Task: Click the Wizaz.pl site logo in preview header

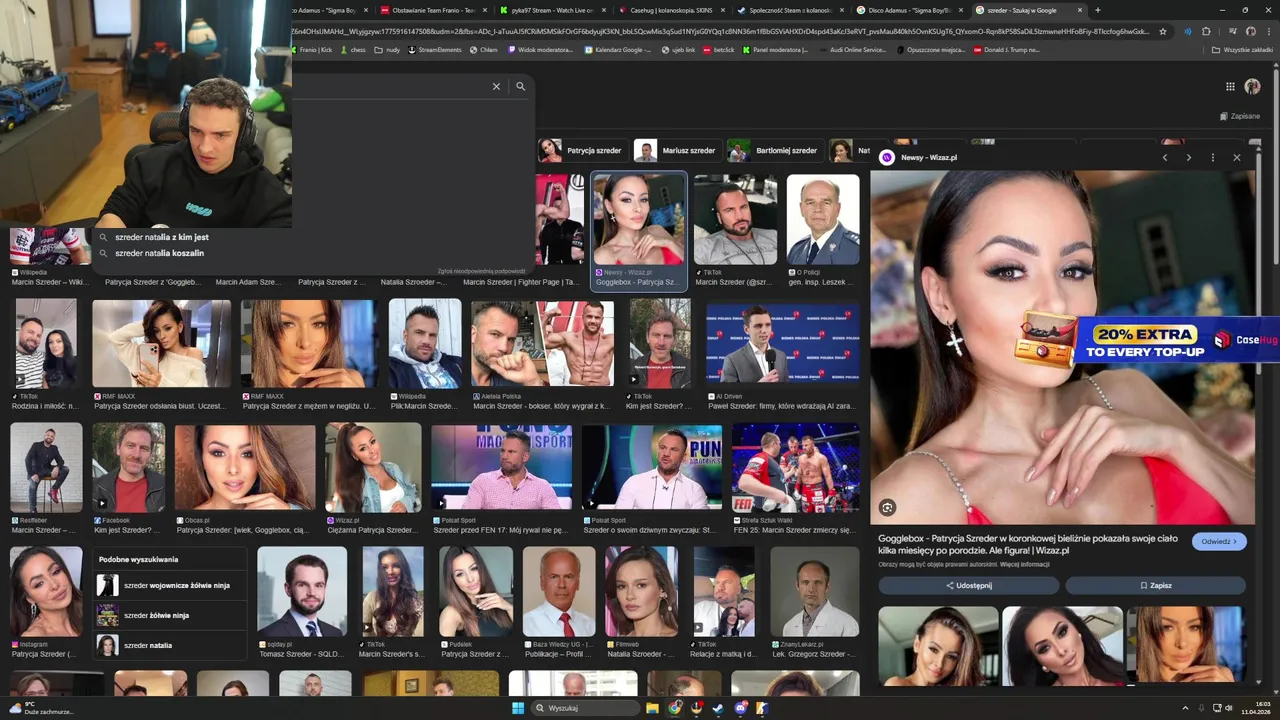Action: point(886,158)
